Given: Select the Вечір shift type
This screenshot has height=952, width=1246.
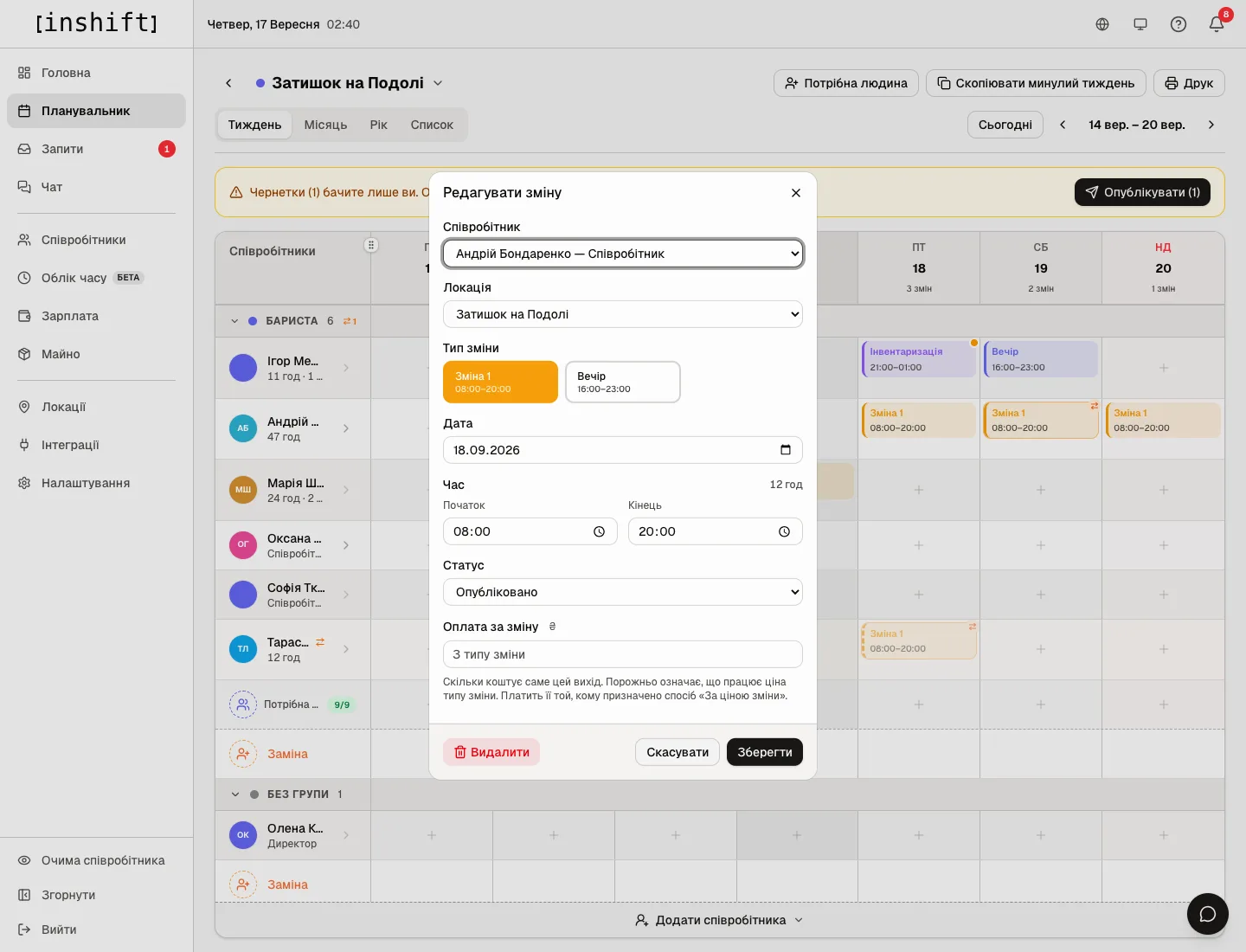Looking at the screenshot, I should click(623, 382).
